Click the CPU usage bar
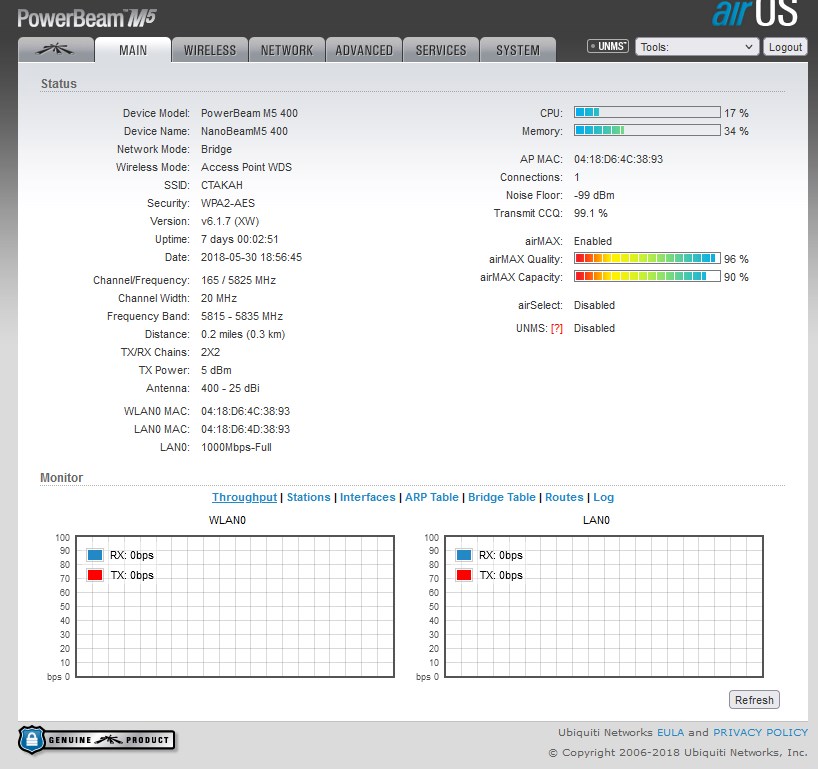The height and width of the screenshot is (769, 818). click(x=647, y=112)
